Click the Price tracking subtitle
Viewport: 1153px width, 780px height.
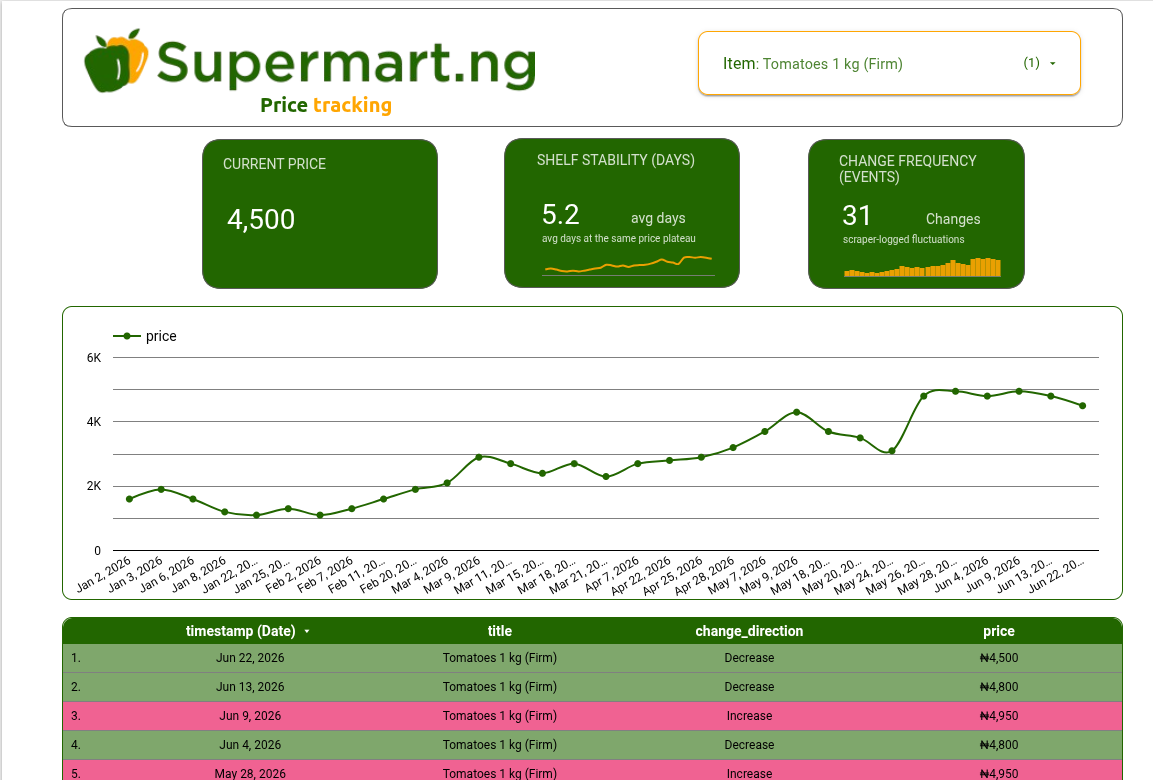coord(326,105)
